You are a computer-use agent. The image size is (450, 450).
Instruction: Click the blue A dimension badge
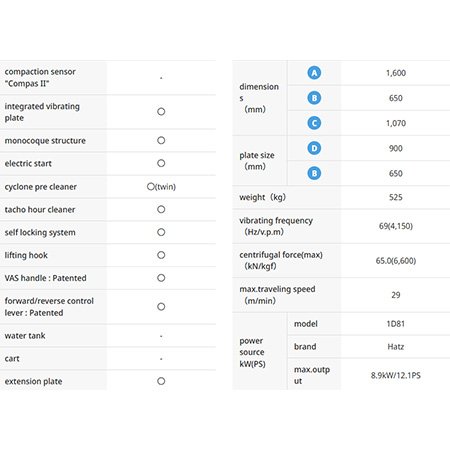click(314, 73)
